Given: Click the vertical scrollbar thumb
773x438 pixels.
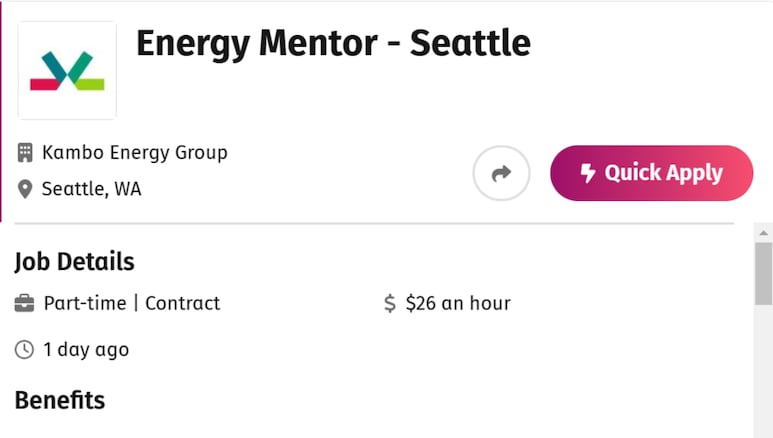Looking at the screenshot, I should (764, 274).
